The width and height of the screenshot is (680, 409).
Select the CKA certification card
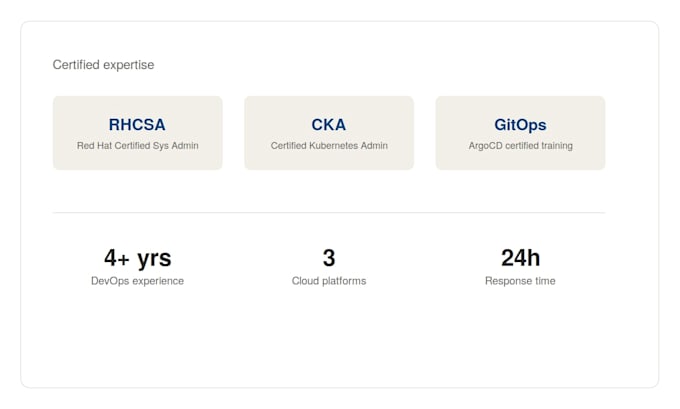point(329,133)
